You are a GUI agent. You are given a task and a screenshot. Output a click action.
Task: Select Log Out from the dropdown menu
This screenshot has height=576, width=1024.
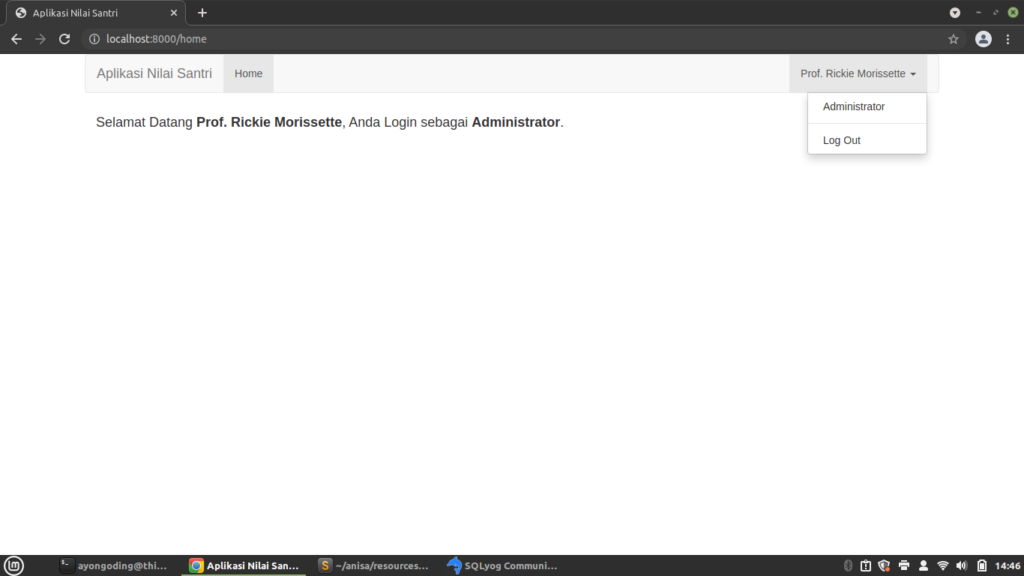[x=867, y=140]
